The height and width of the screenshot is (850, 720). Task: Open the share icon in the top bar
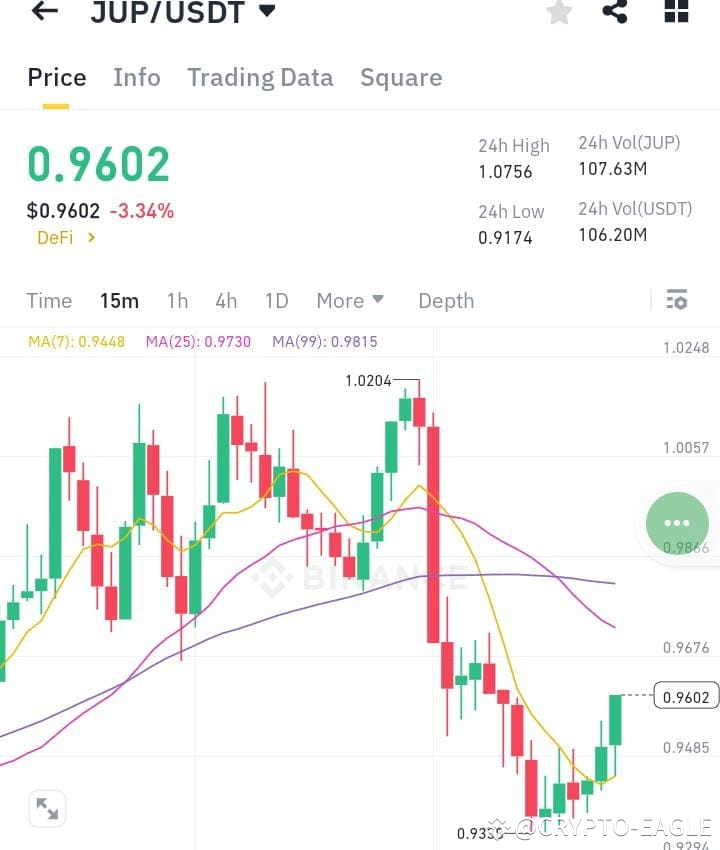616,13
